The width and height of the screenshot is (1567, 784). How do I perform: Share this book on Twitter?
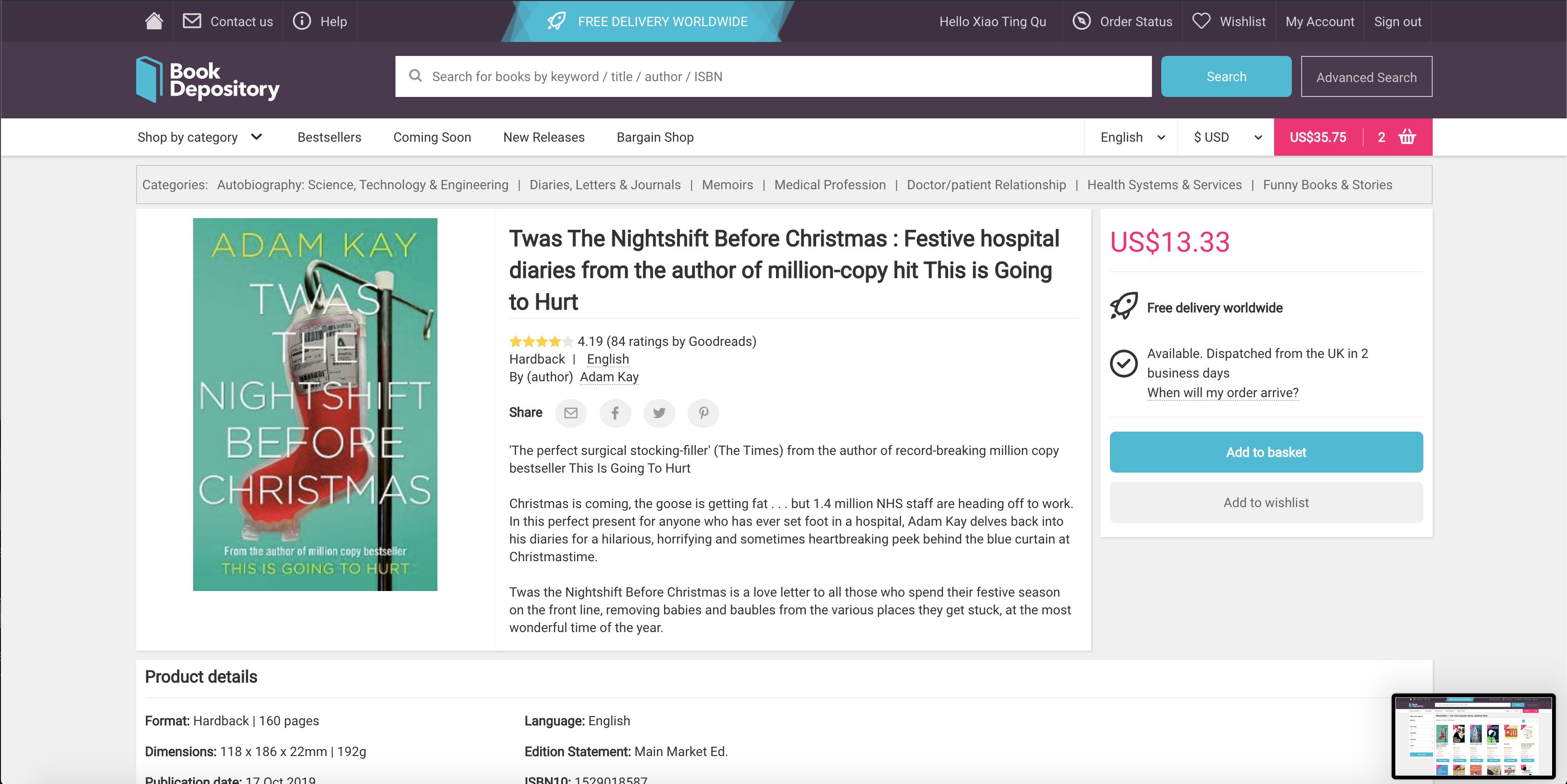coord(659,413)
